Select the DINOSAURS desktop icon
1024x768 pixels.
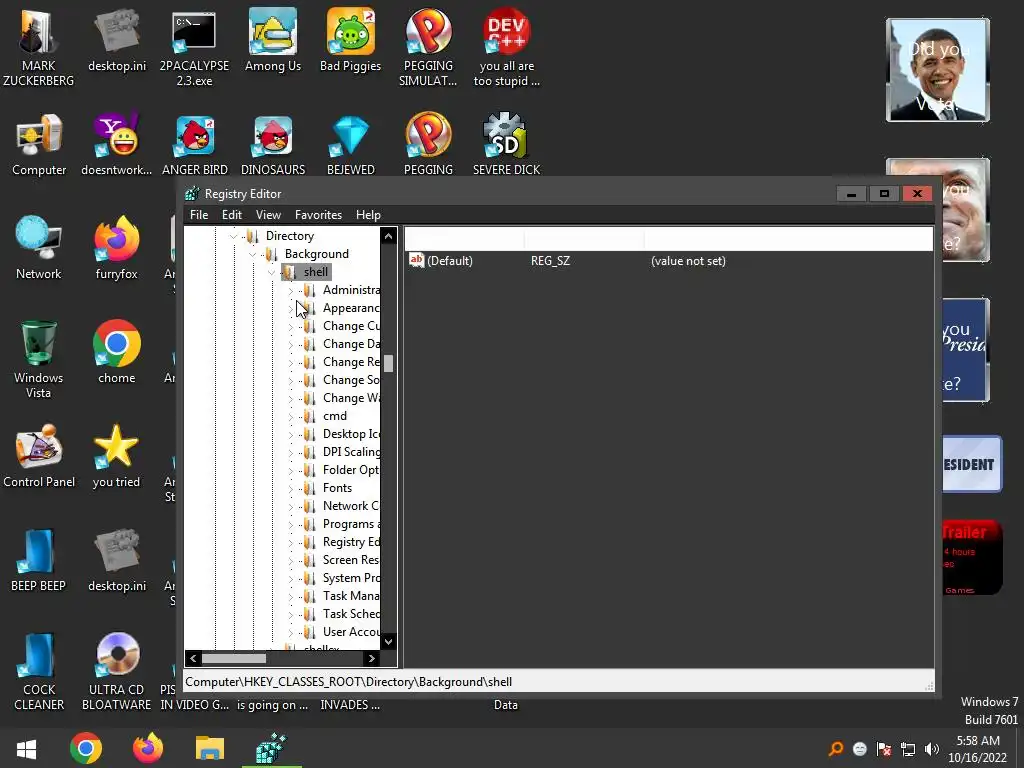[272, 144]
